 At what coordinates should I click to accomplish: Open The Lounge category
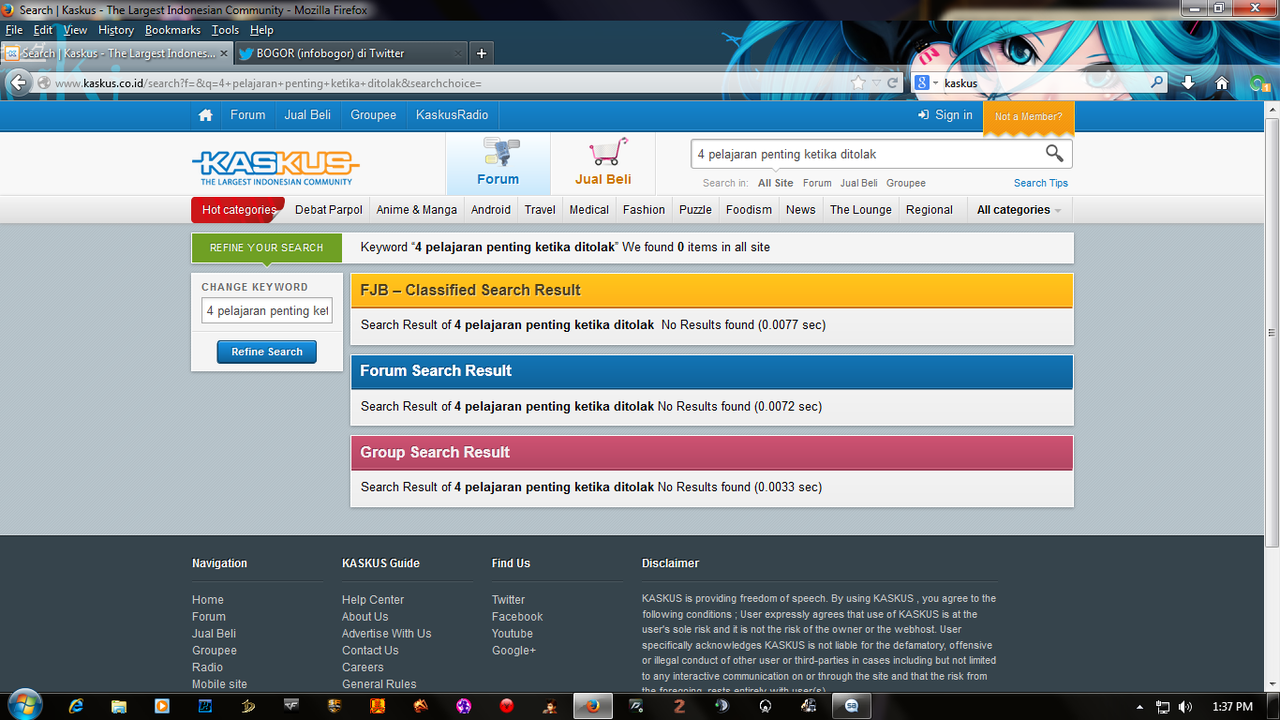(x=861, y=210)
